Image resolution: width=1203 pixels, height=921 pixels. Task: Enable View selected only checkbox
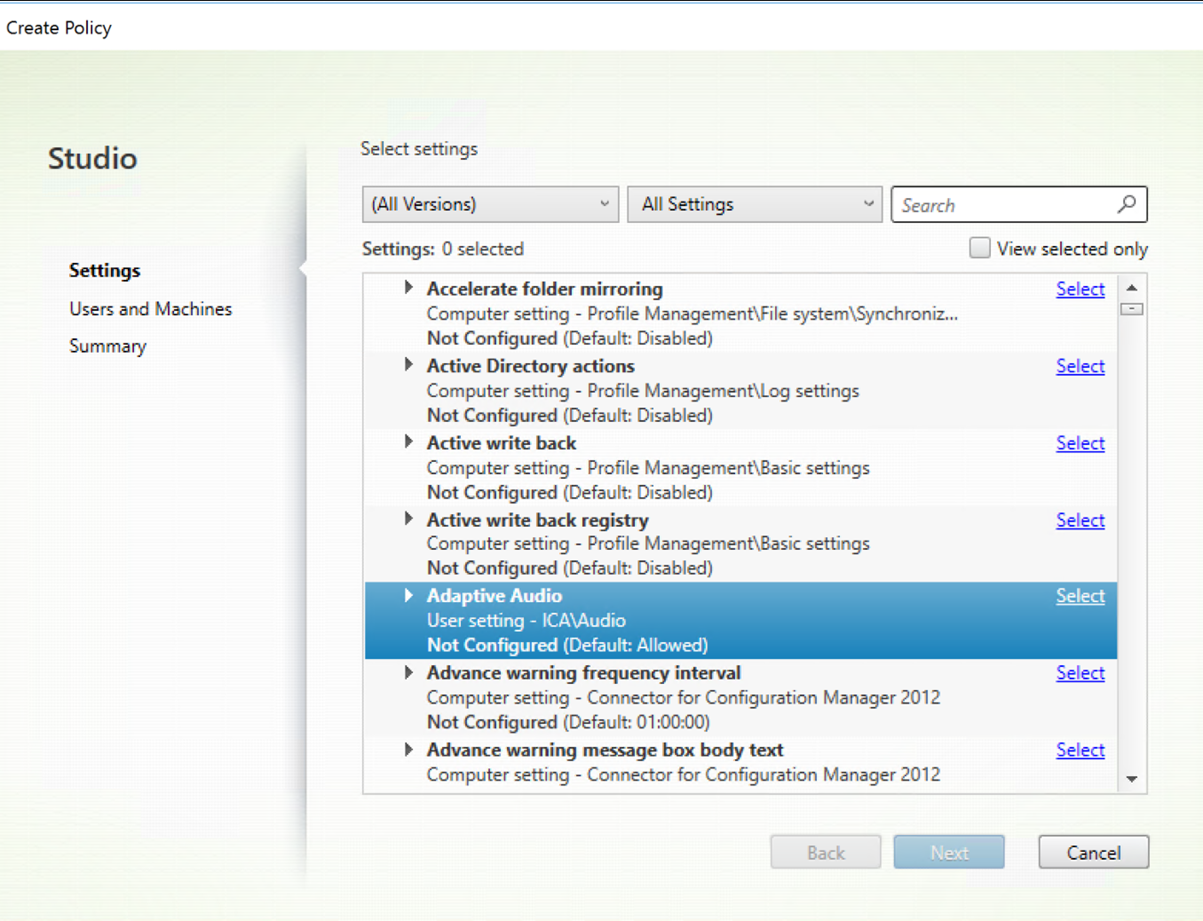980,249
